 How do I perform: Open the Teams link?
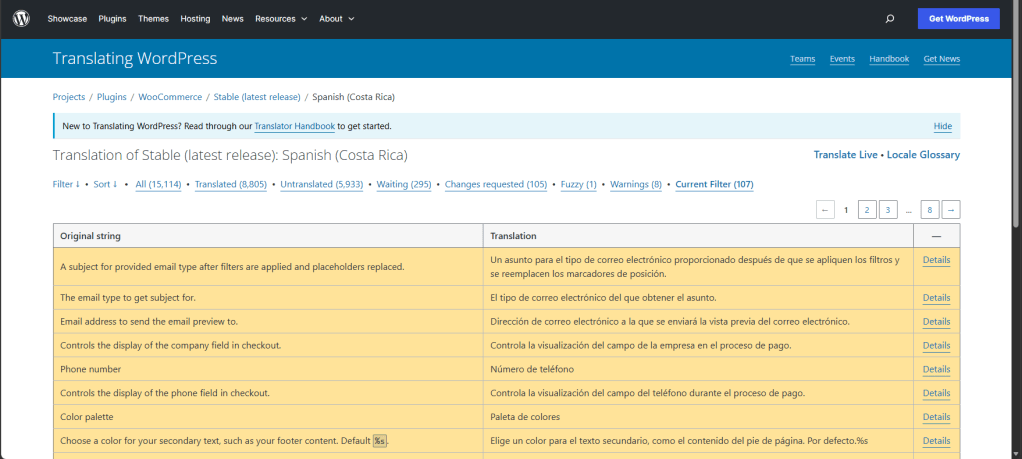click(802, 59)
